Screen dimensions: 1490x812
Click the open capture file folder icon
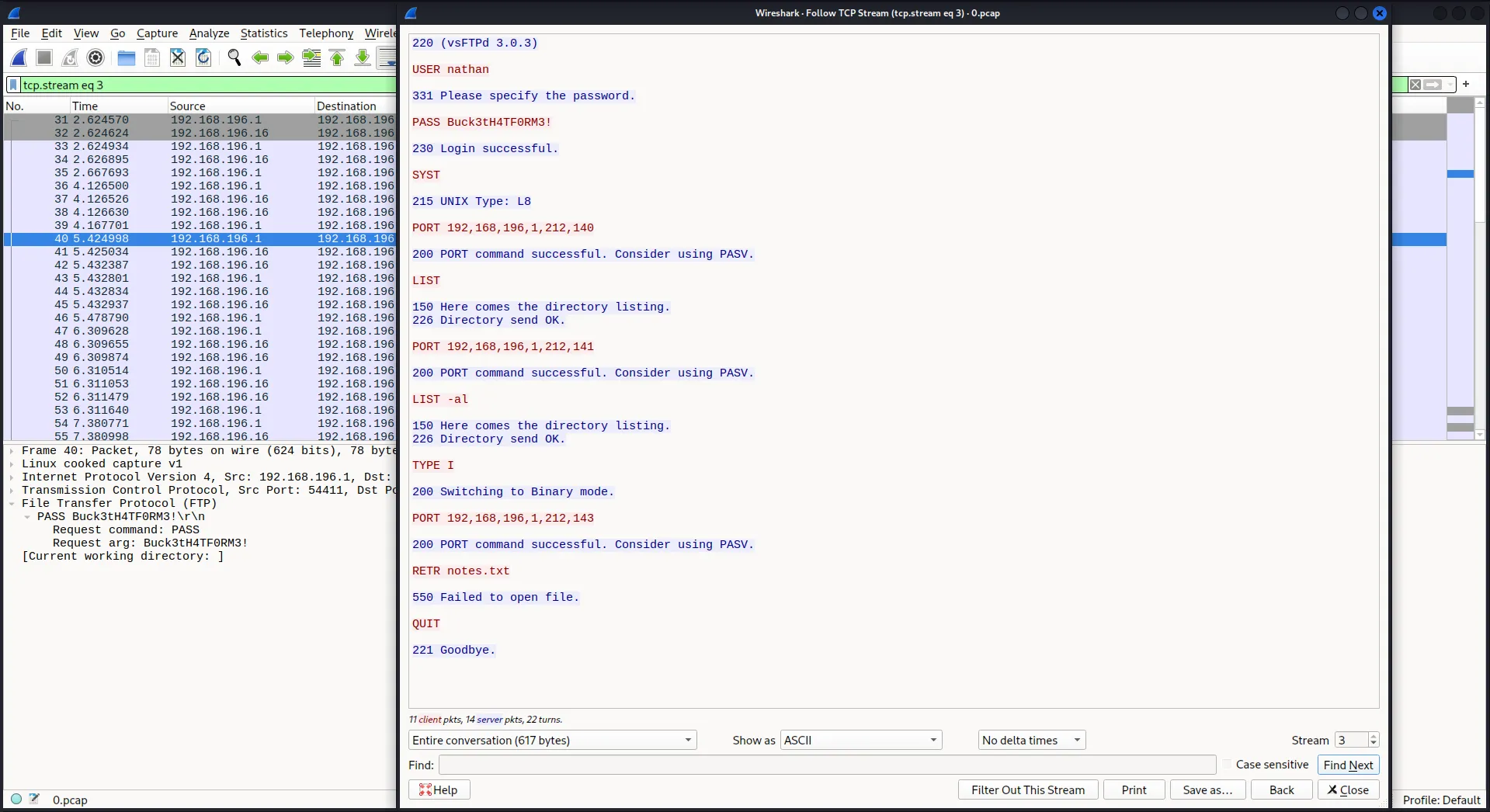coord(126,57)
